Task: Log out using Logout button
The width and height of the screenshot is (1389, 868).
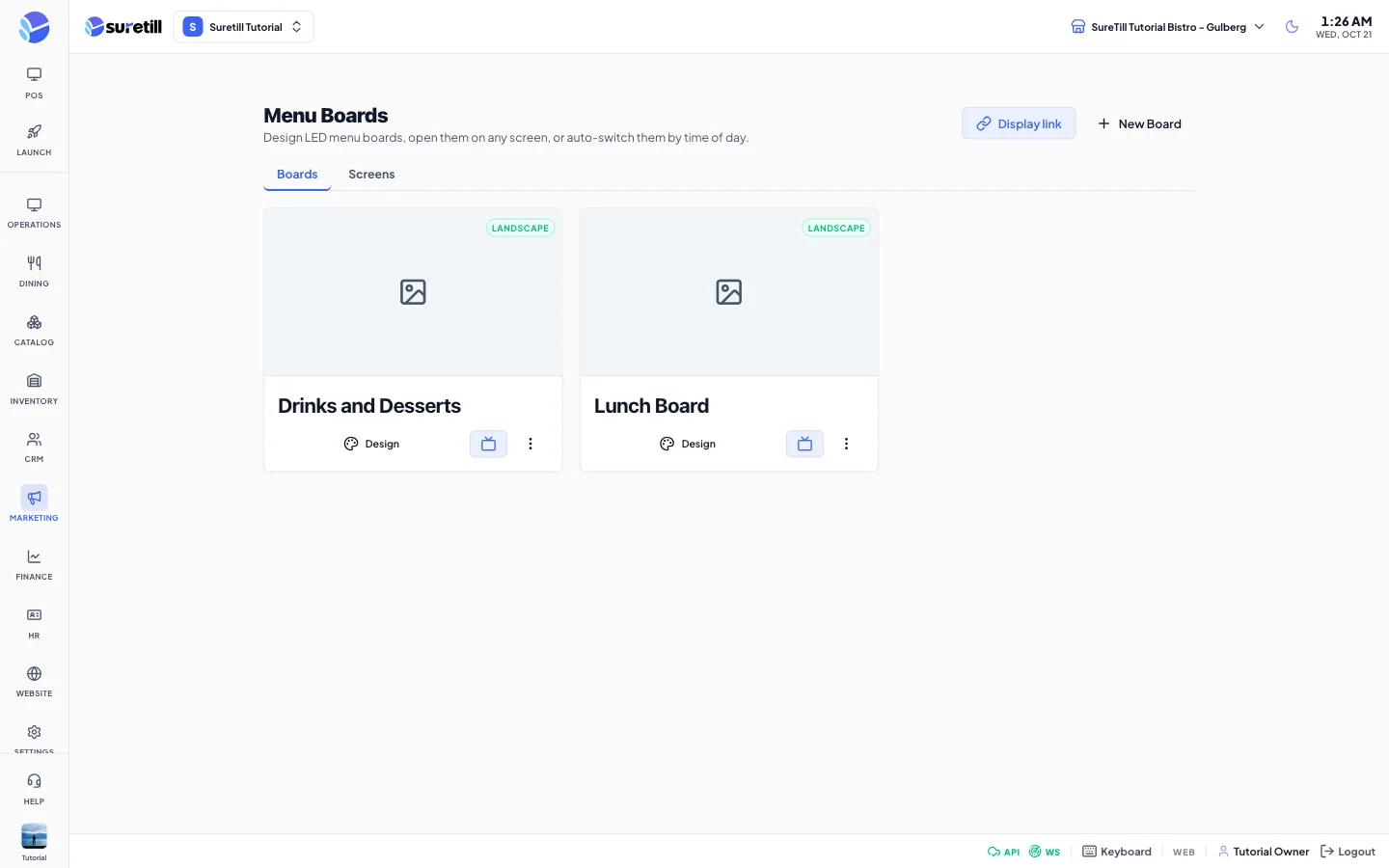Action: (x=1348, y=852)
